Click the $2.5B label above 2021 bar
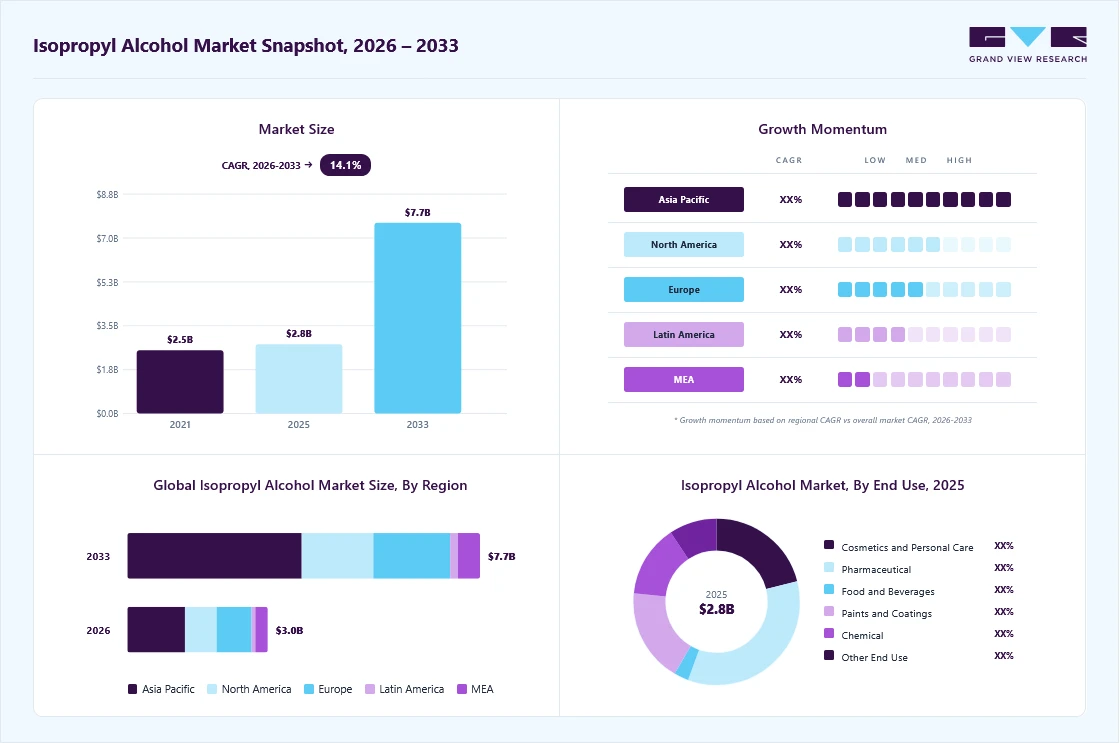The image size is (1120, 743). tap(180, 339)
